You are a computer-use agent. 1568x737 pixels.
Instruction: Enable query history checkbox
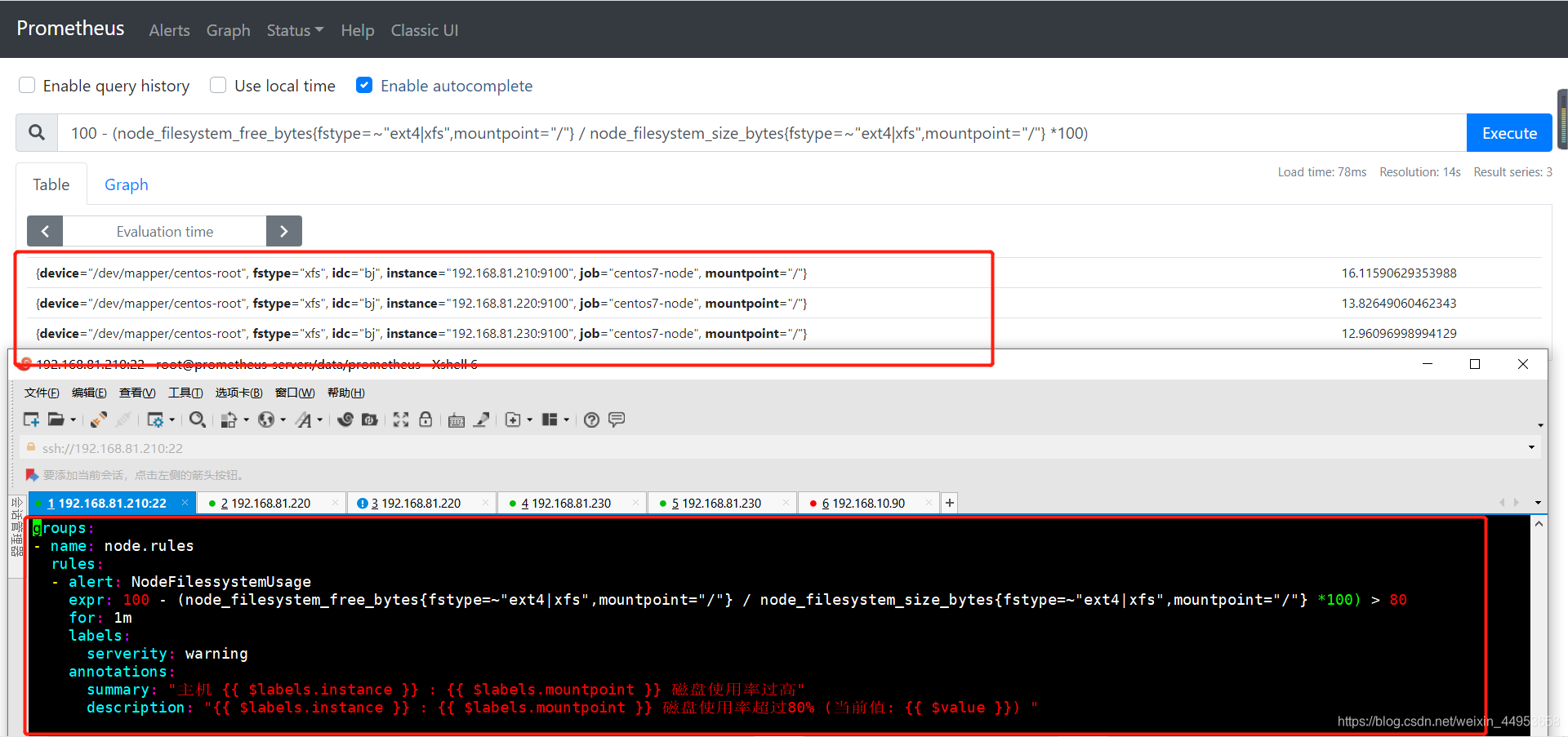(27, 85)
